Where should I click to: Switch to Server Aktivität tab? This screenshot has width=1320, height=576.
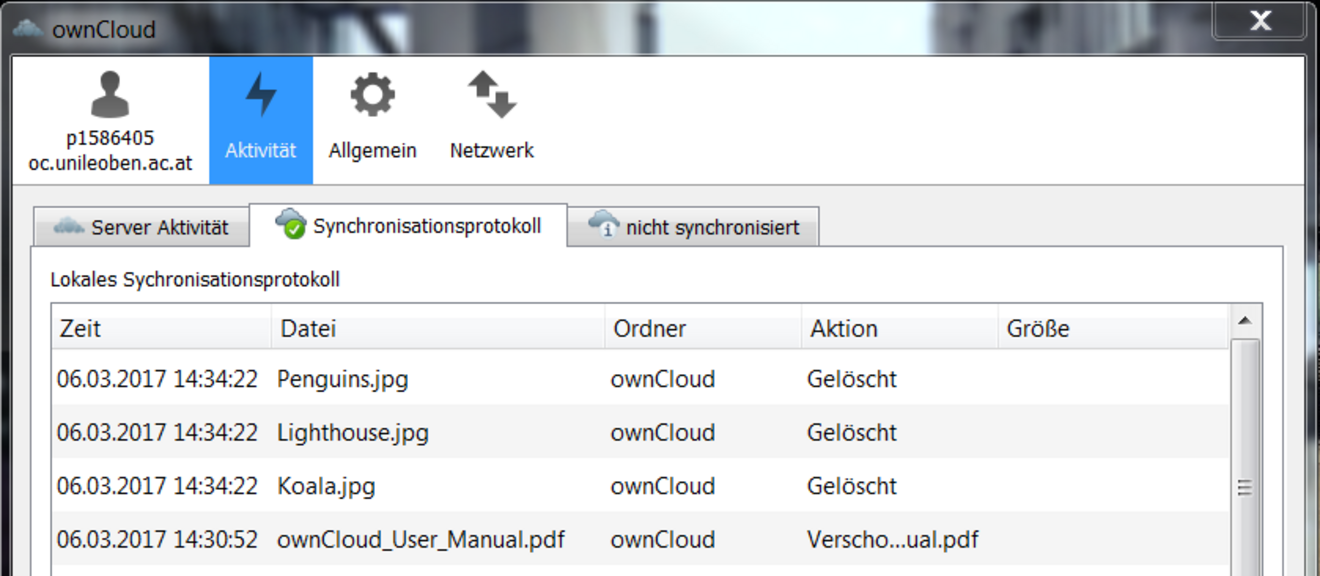141,227
